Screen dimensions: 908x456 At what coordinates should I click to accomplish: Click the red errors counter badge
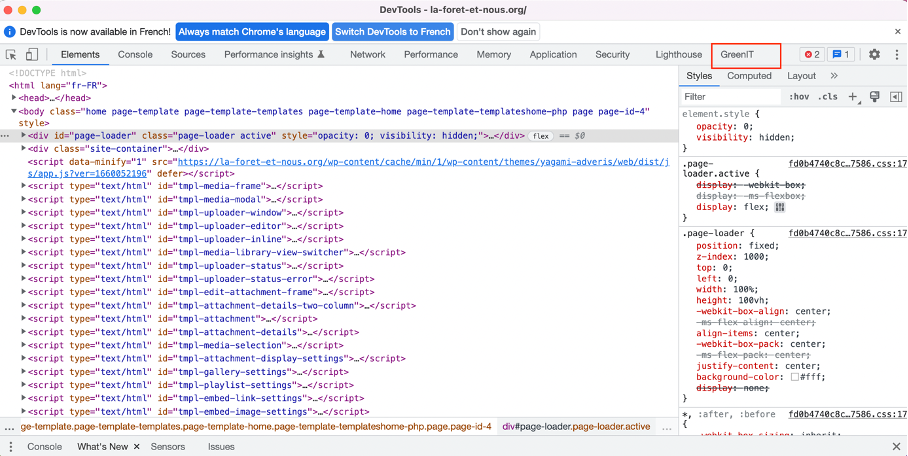tap(812, 54)
